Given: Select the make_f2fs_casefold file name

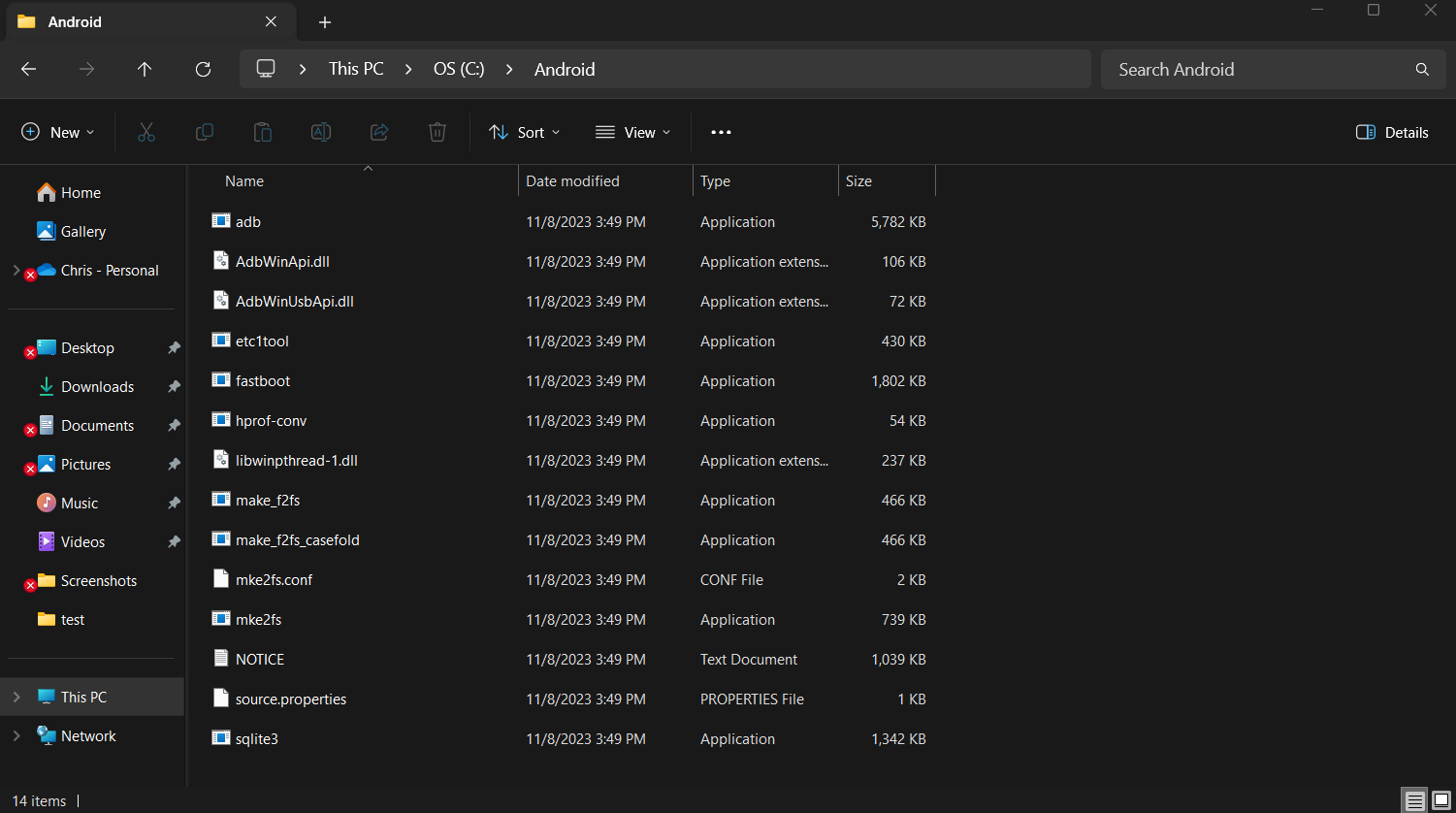Looking at the screenshot, I should (x=298, y=539).
